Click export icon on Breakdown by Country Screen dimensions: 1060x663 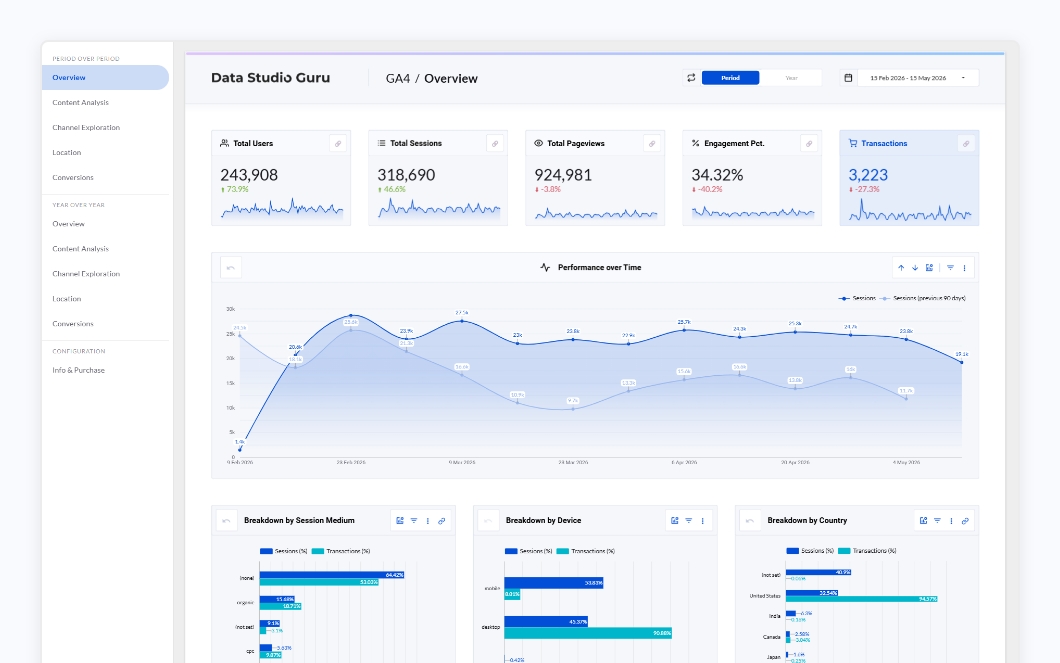coord(923,520)
